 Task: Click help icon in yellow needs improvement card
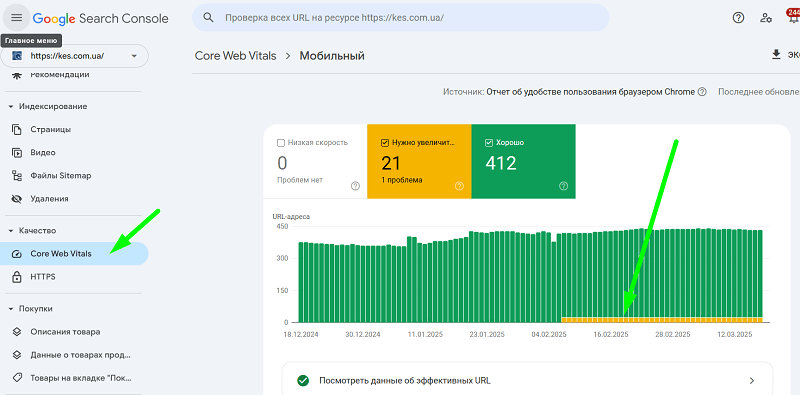[459, 186]
